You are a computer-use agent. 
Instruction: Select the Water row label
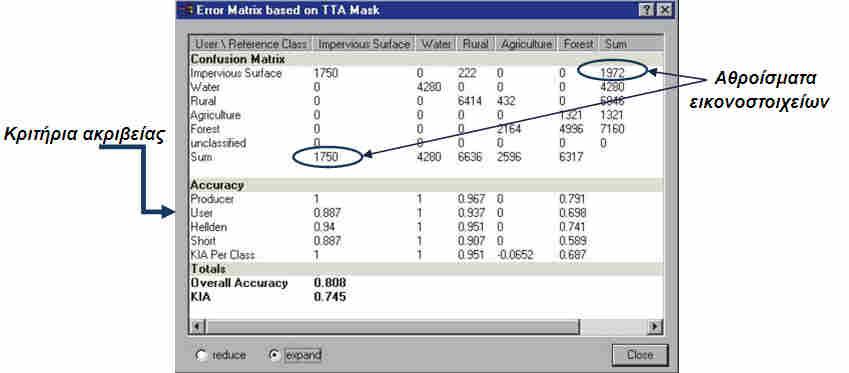click(x=204, y=87)
